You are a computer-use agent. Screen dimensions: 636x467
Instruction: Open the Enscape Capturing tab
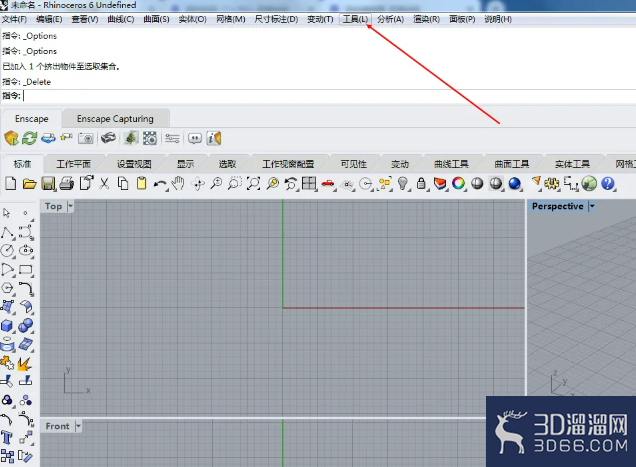coord(115,118)
